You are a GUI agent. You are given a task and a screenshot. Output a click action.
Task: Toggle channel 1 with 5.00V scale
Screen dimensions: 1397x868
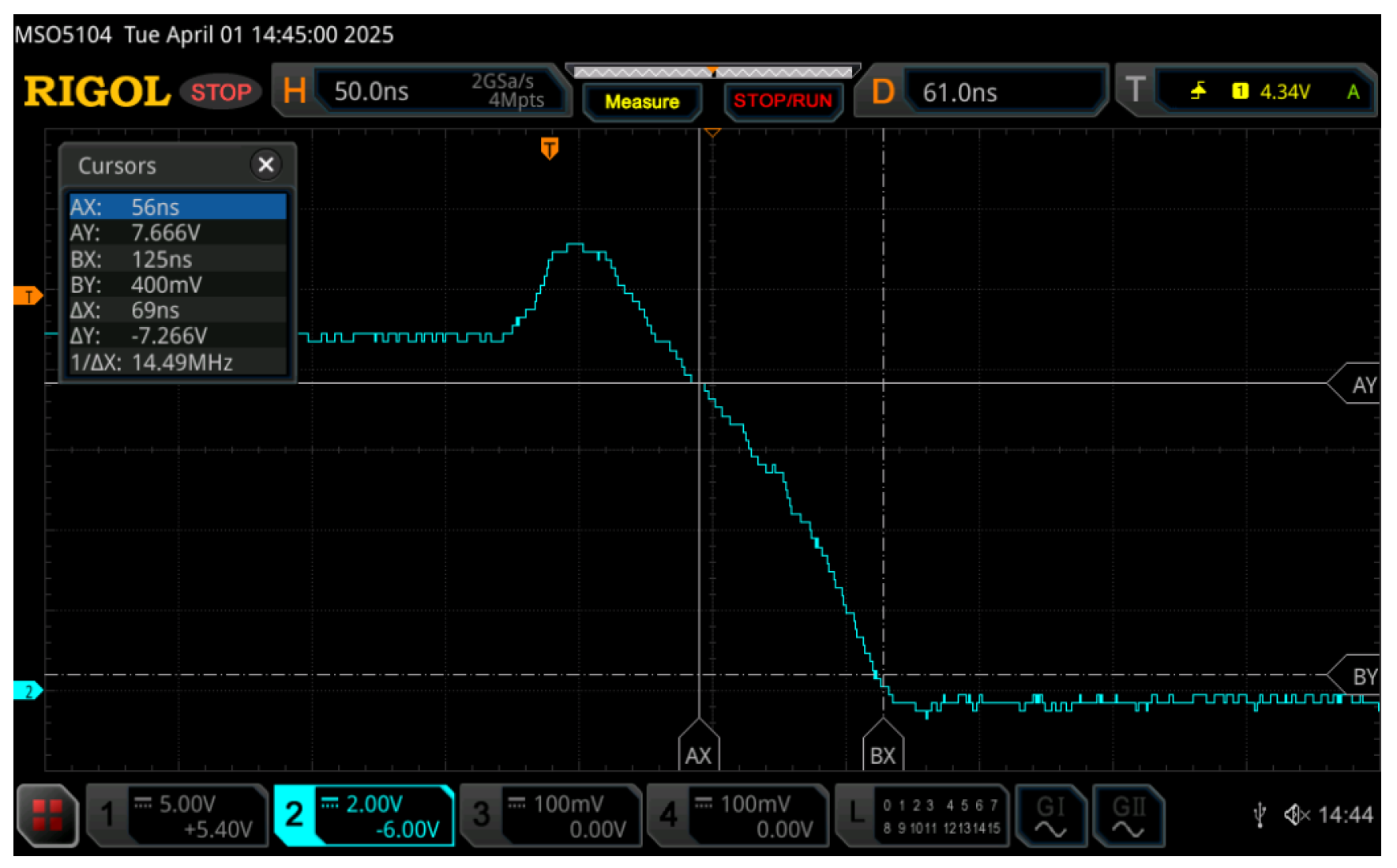pyautogui.click(x=178, y=816)
